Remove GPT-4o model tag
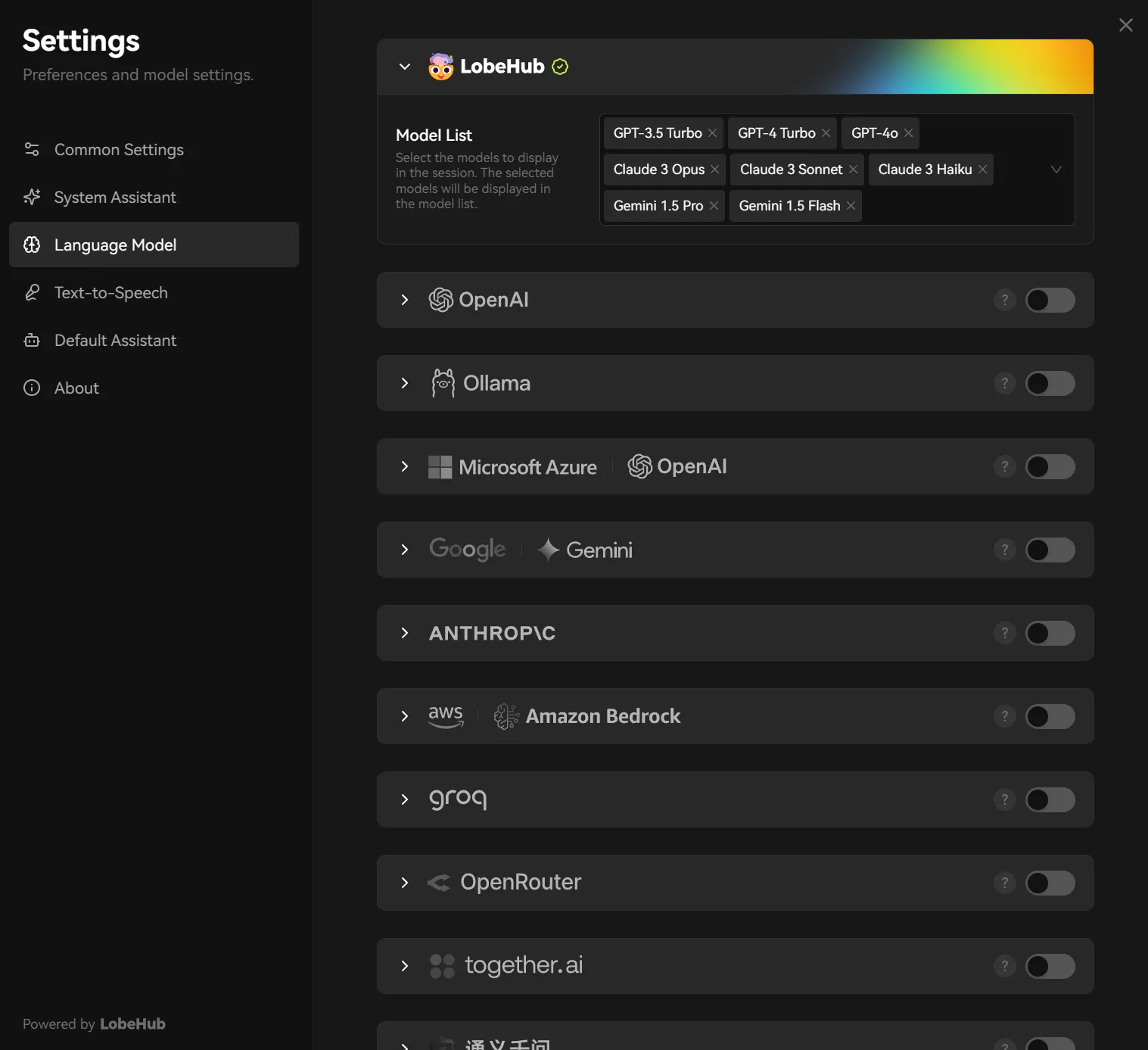Screen dimensions: 1148x1050 tap(908, 133)
